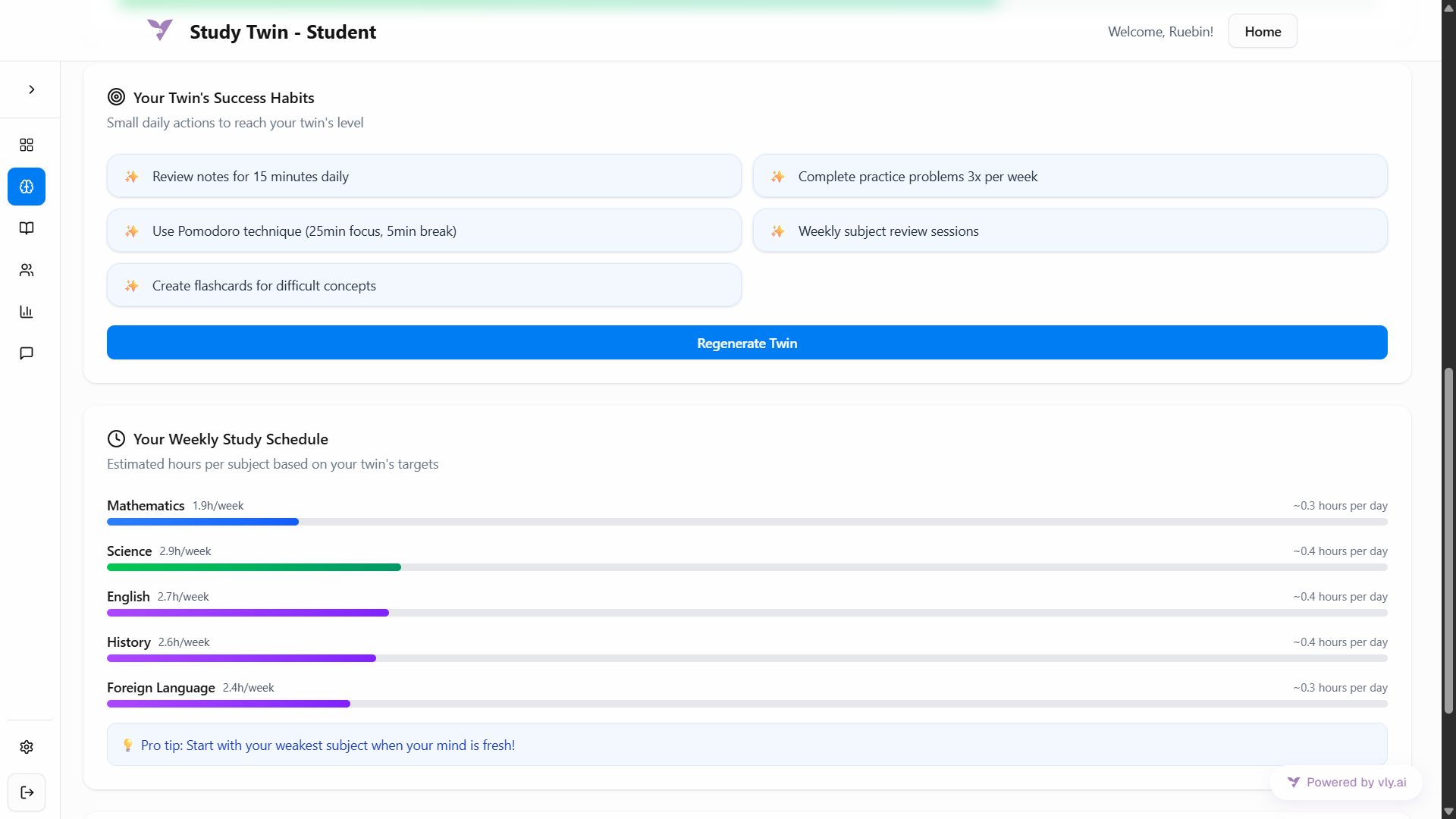Viewport: 1456px width, 819px height.
Task: Select the Use Pomodoro technique habit card
Action: 424,231
